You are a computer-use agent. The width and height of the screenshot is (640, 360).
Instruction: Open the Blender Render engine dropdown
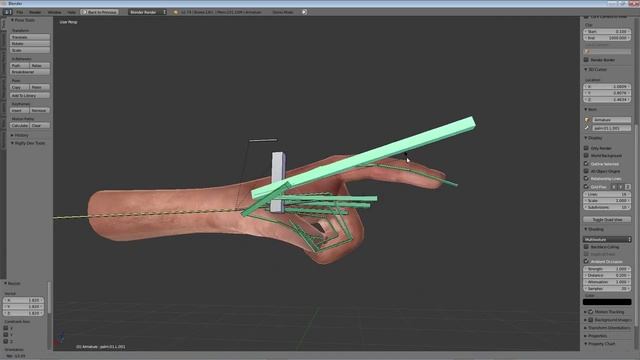pos(147,12)
